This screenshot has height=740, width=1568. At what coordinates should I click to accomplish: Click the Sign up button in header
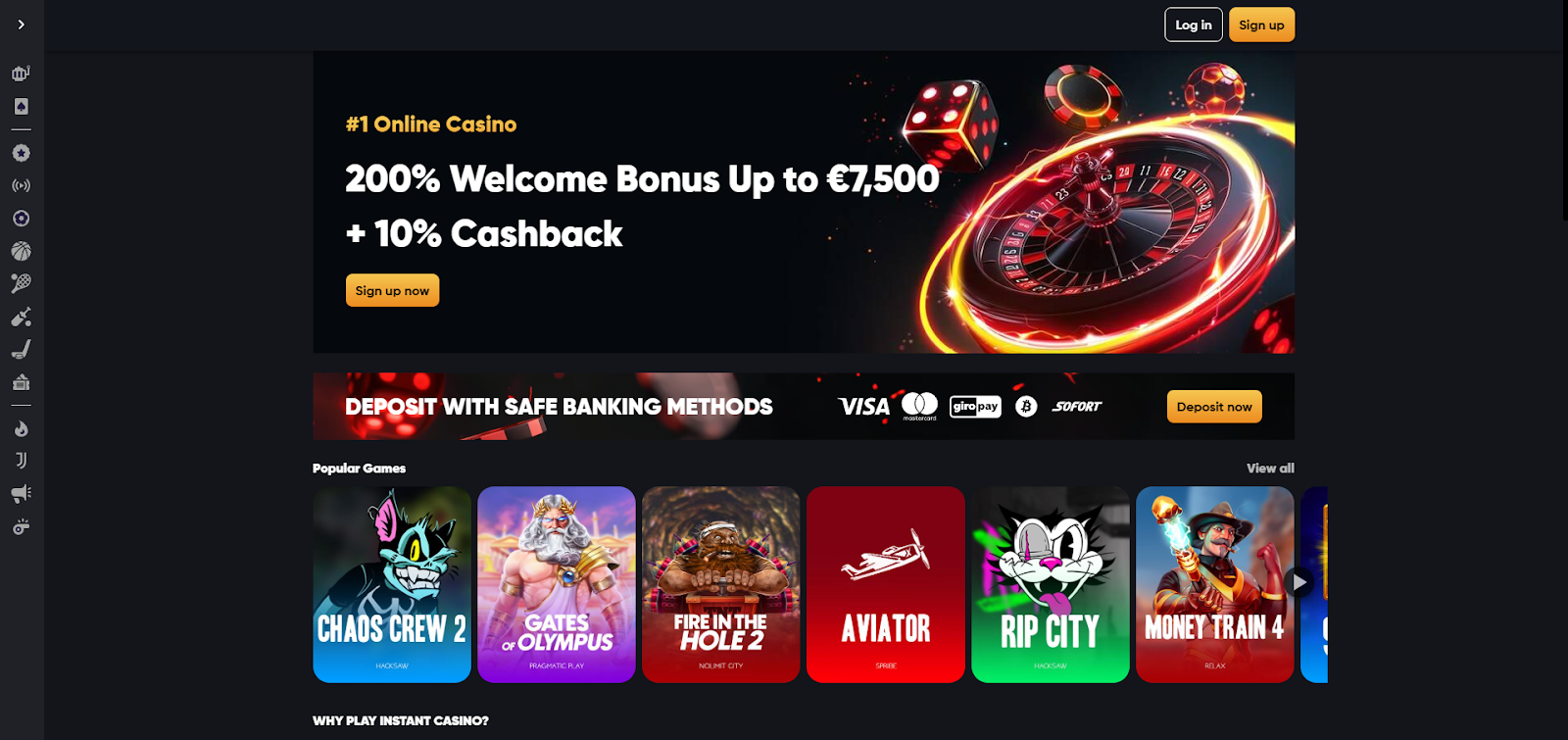coord(1261,25)
